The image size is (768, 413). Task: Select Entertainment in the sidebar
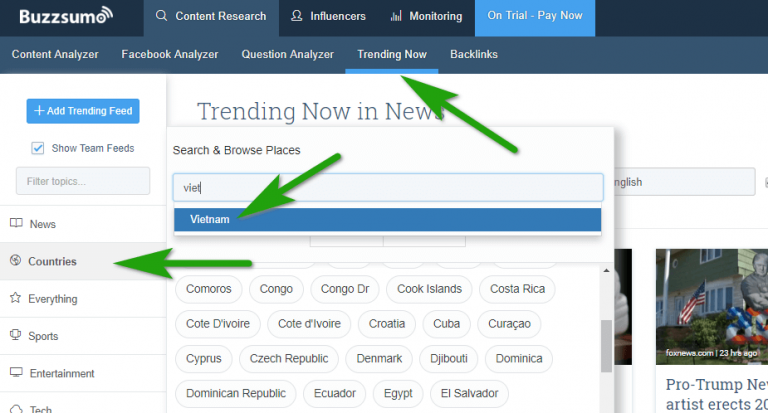point(83,373)
